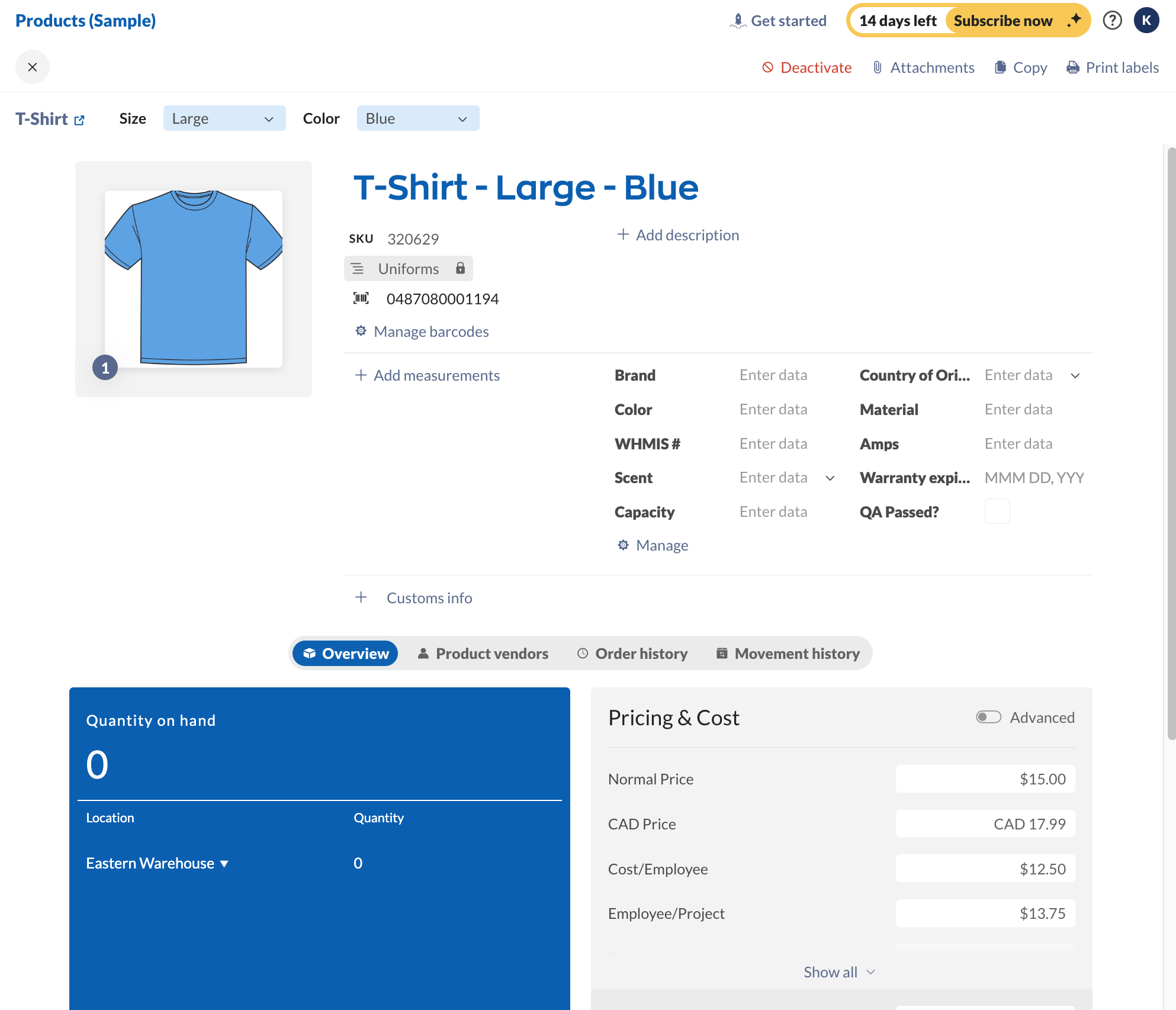Click the Add description link

677,234
